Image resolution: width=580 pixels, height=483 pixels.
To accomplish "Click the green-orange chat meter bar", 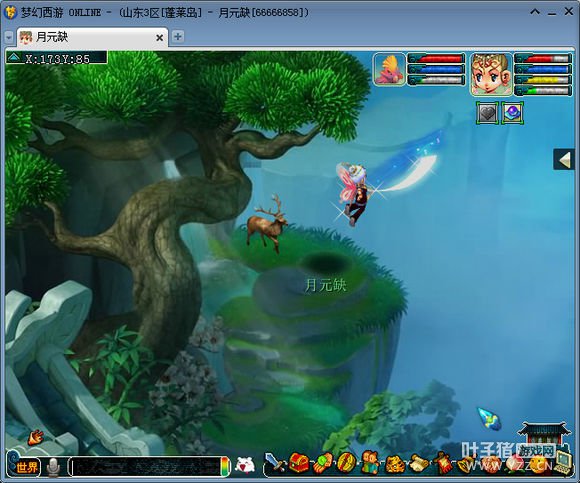I will [224, 467].
